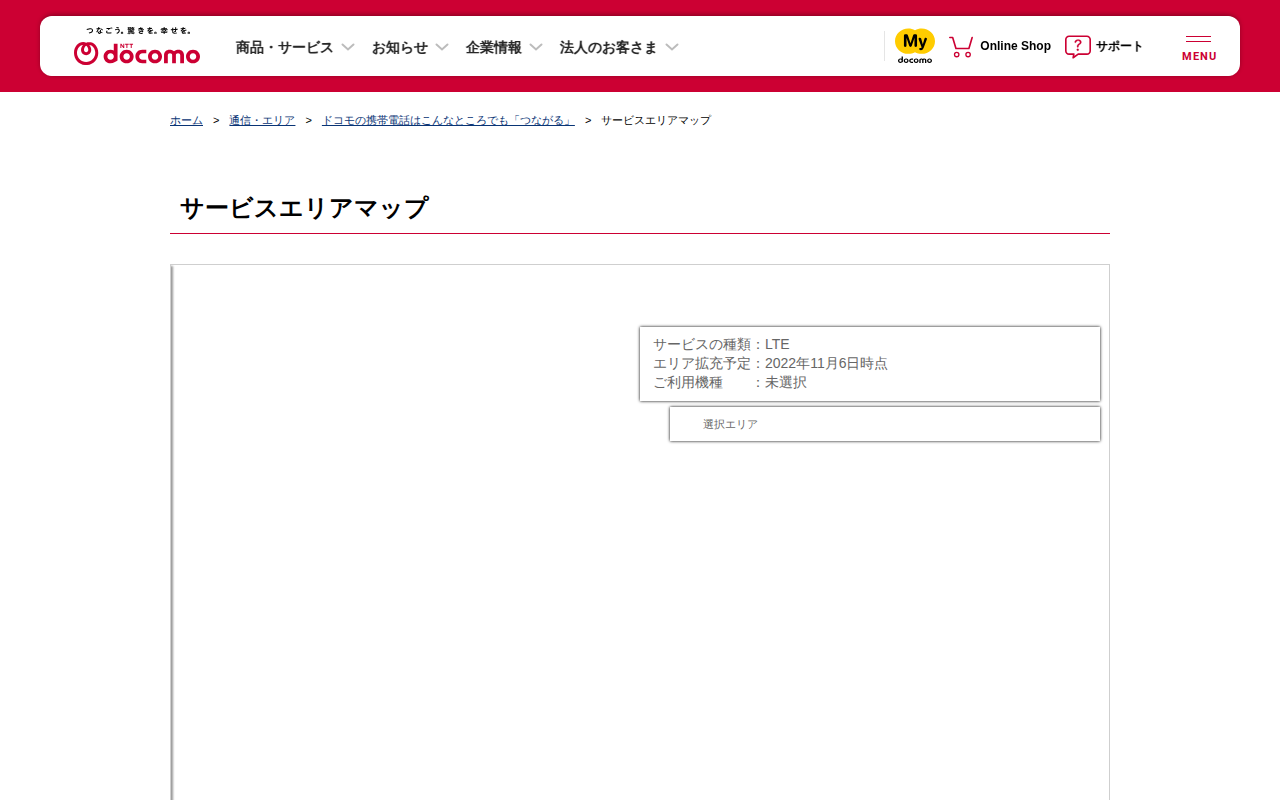1280x800 pixels.
Task: Expand the 商品・サービス chevron
Action: (x=348, y=47)
